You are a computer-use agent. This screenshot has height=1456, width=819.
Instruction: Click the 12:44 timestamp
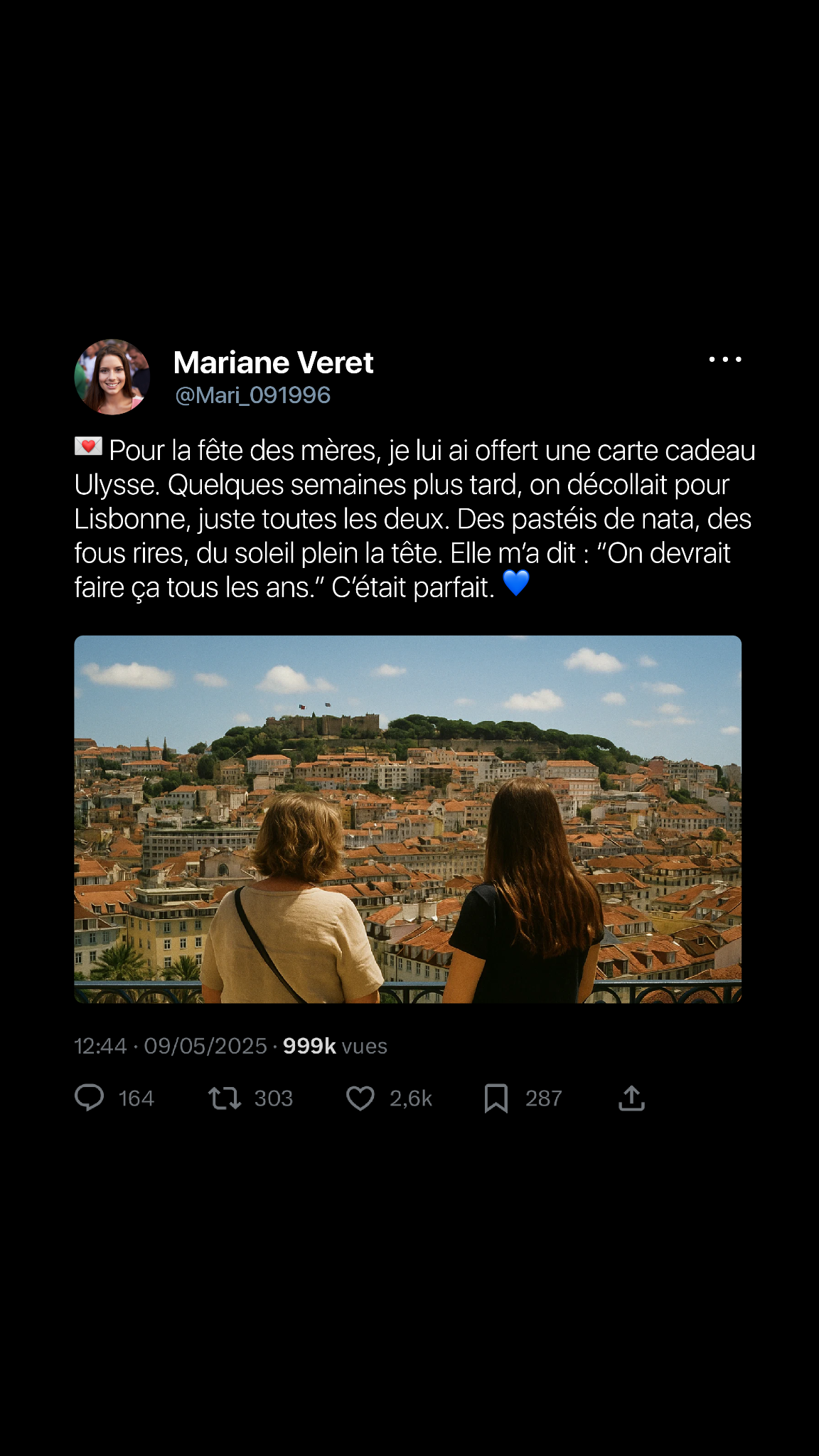[x=100, y=1046]
